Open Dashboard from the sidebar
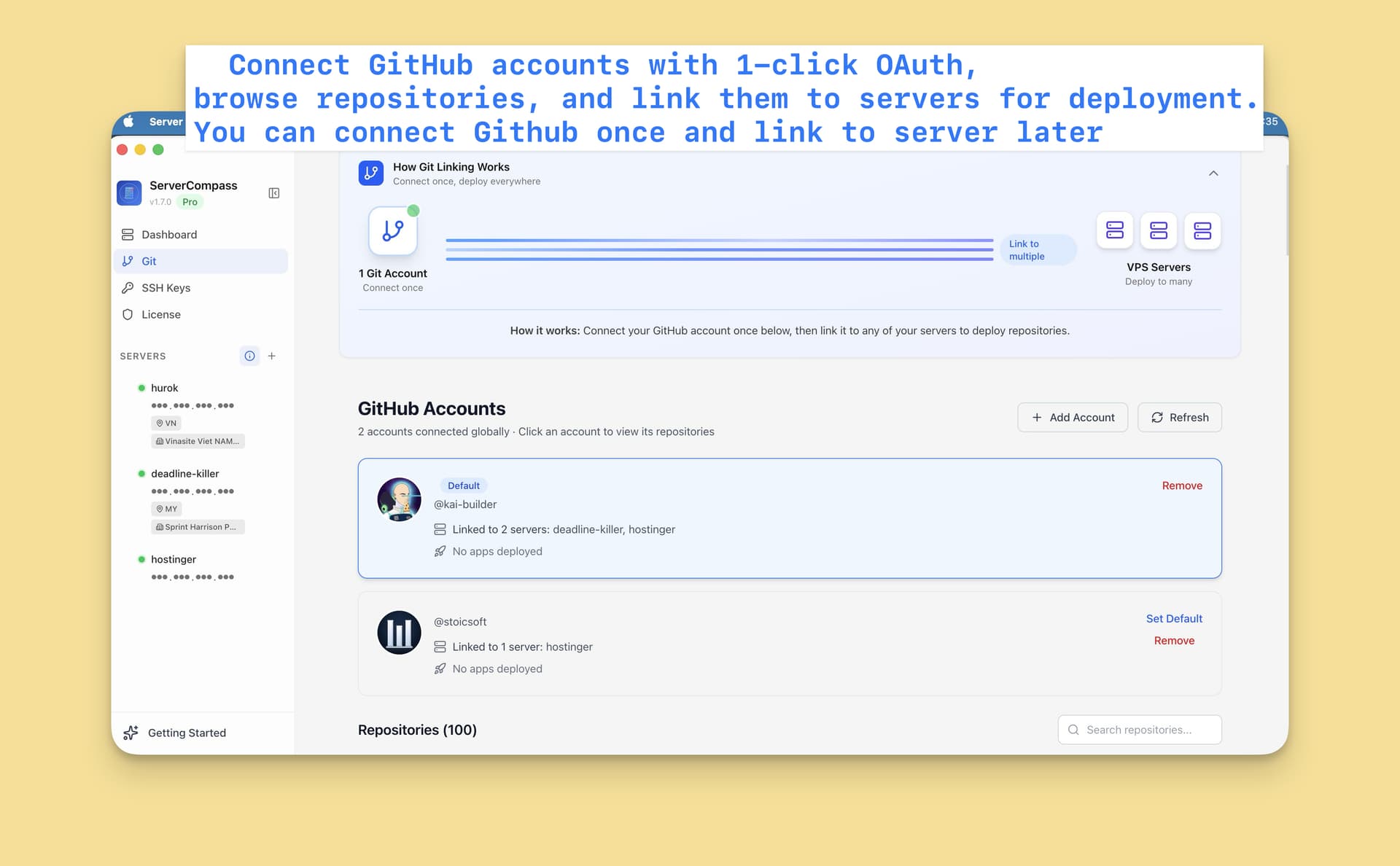The width and height of the screenshot is (1400, 866). pos(169,234)
